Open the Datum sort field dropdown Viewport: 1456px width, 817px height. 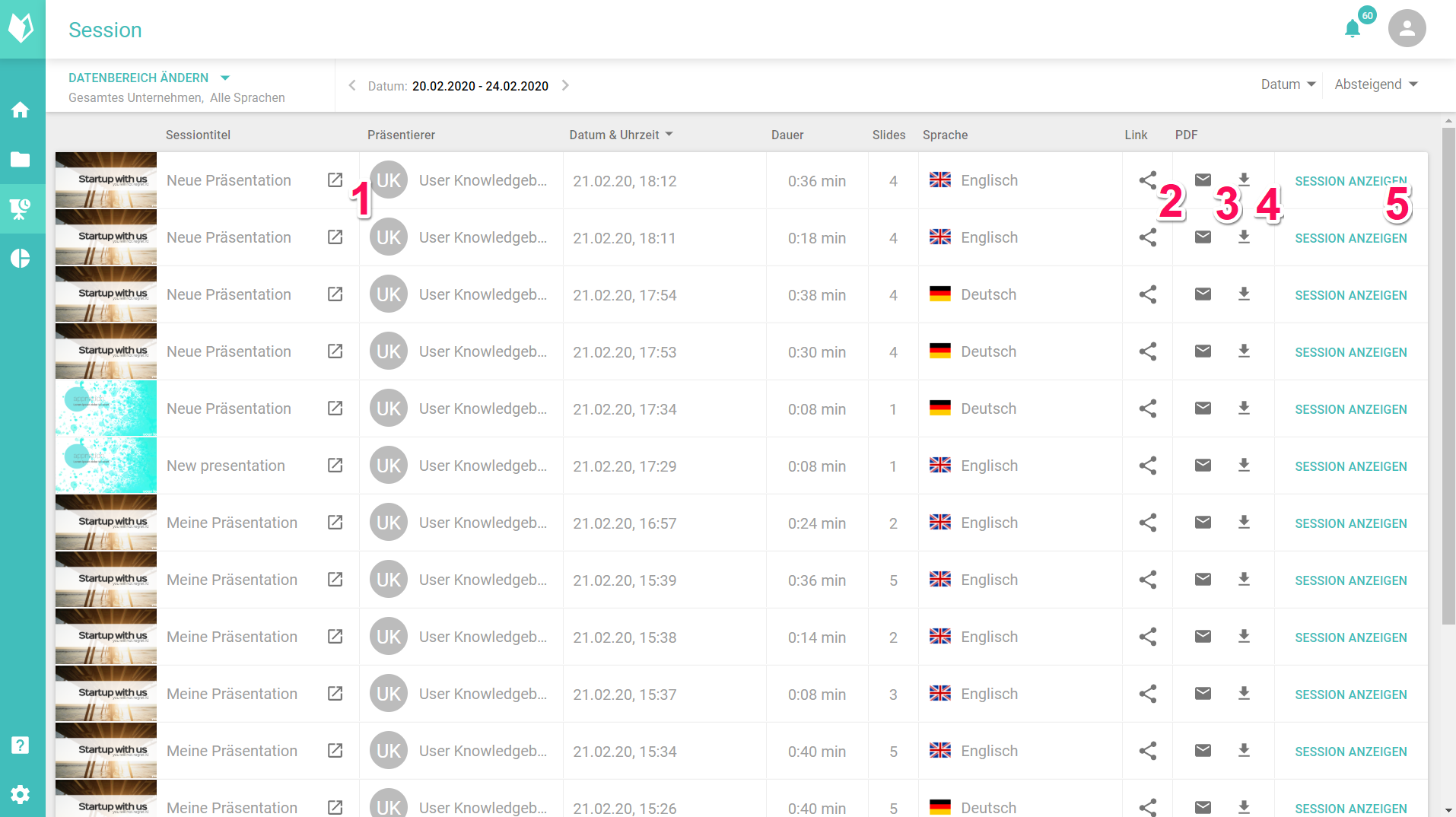point(1288,84)
